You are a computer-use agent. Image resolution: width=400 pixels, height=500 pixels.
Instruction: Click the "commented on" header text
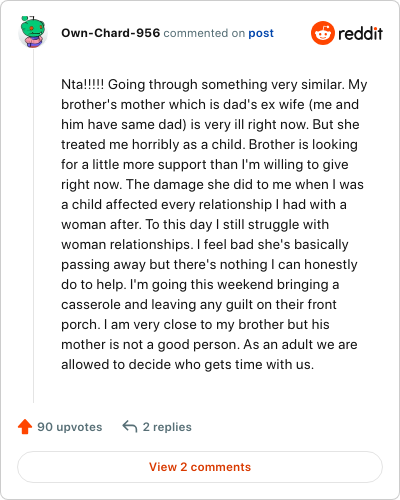[204, 33]
